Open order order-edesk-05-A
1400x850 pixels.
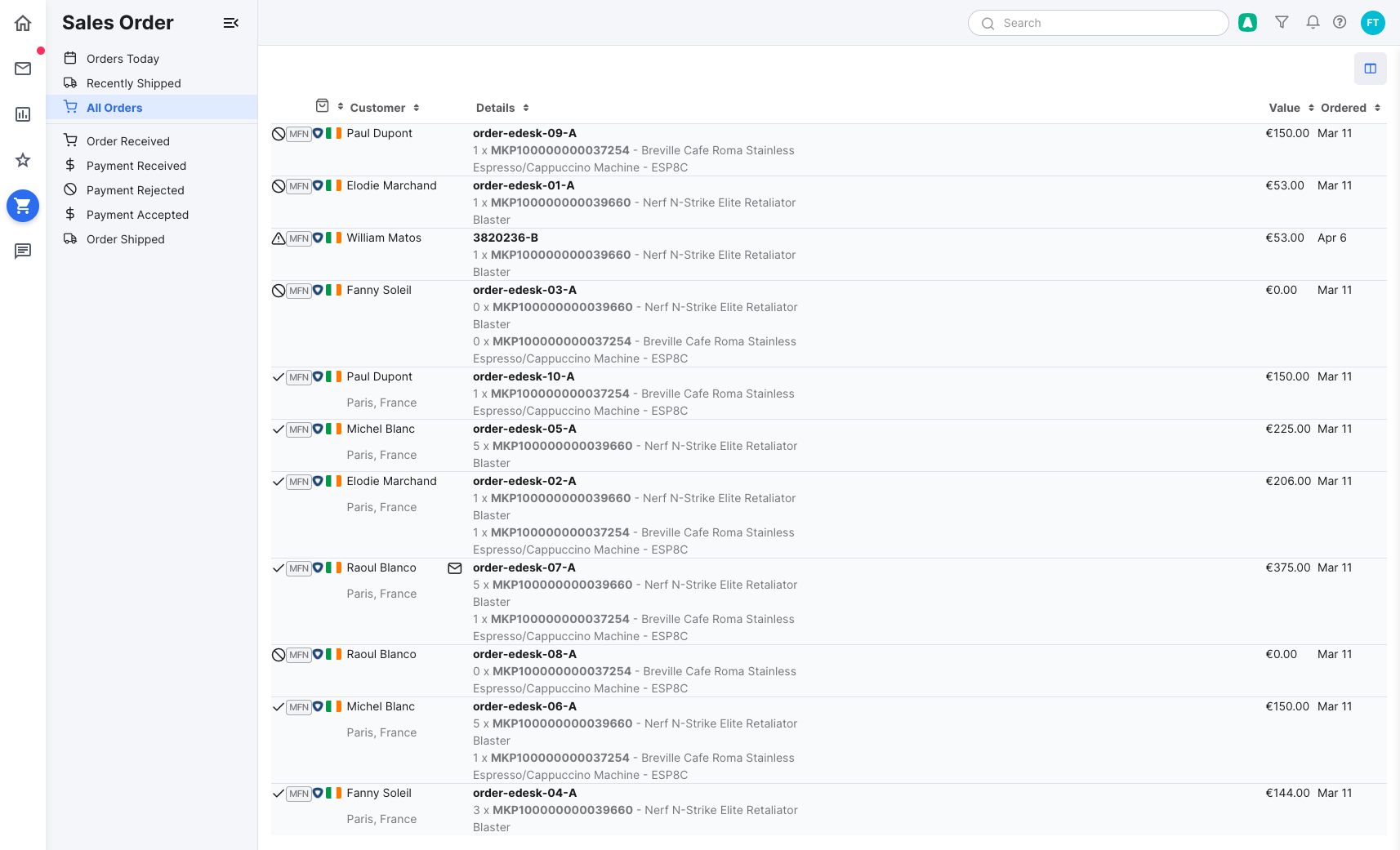524,429
